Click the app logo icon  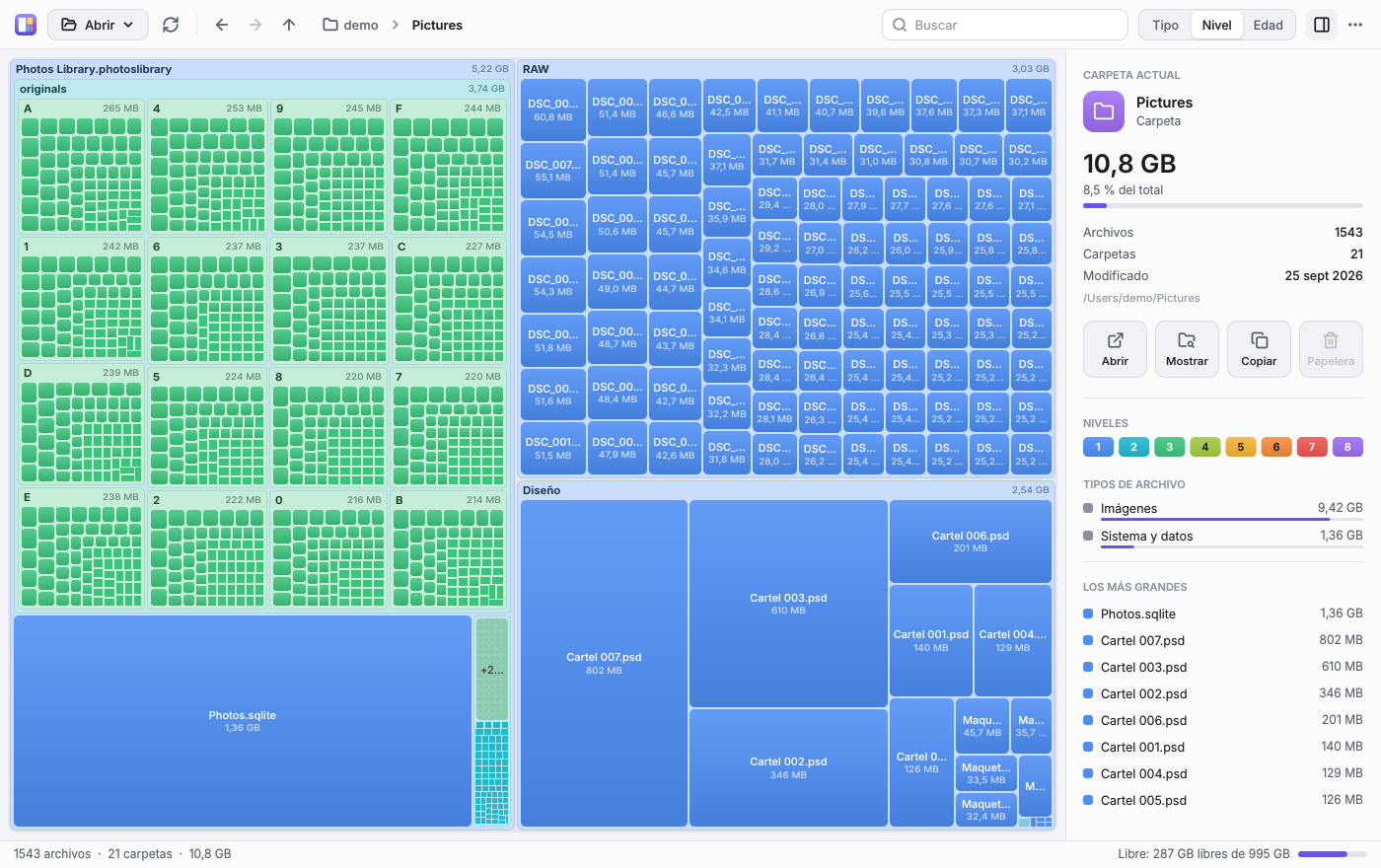pyautogui.click(x=26, y=25)
